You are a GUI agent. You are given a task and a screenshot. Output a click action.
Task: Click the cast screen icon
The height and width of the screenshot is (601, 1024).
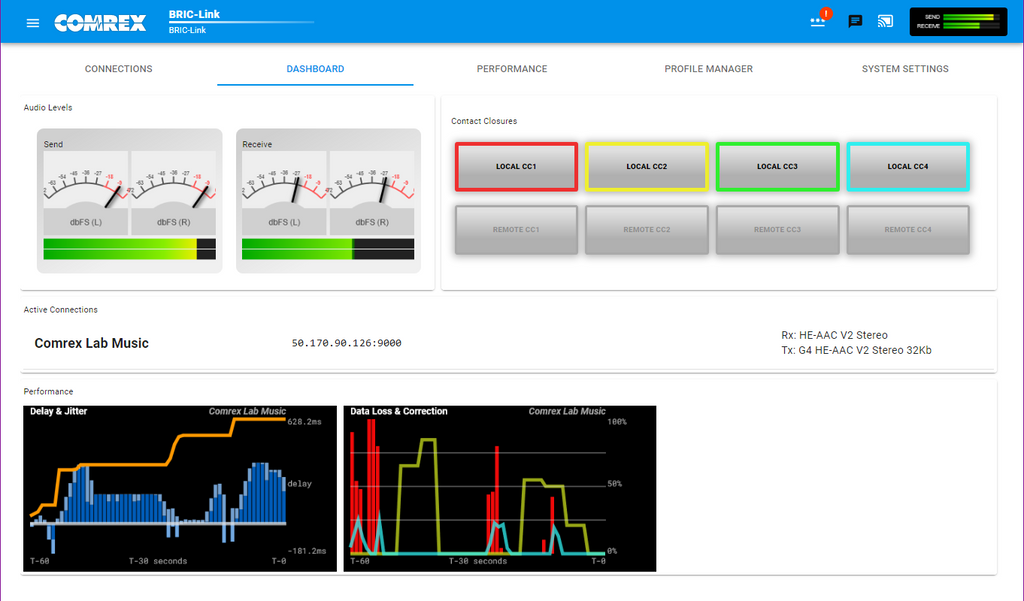885,22
